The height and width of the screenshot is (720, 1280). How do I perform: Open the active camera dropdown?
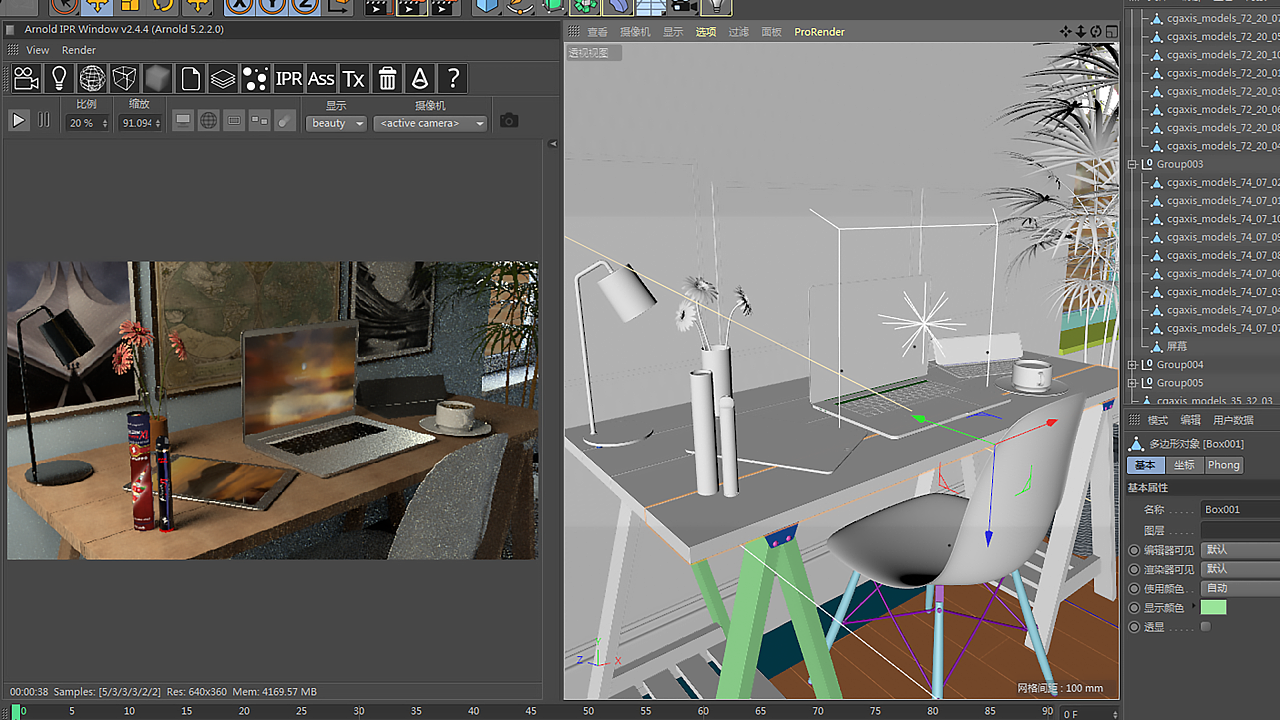click(x=429, y=123)
